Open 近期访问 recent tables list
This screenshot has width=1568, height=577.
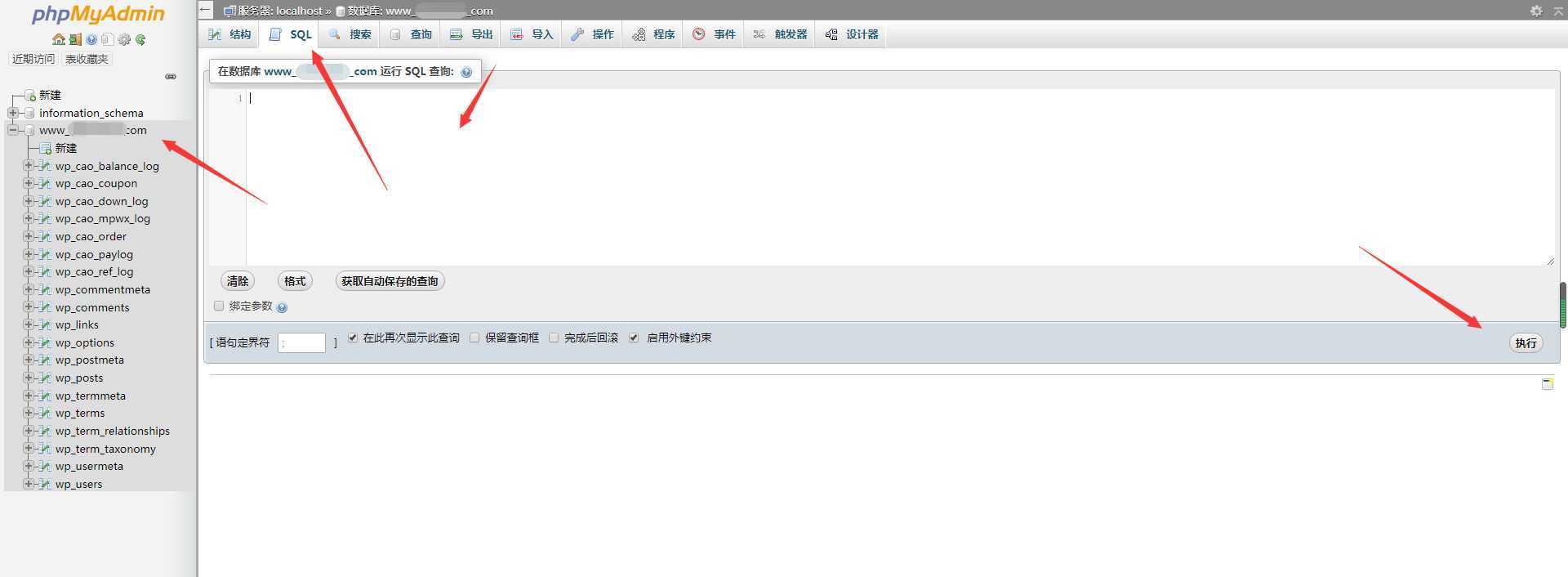(x=33, y=59)
